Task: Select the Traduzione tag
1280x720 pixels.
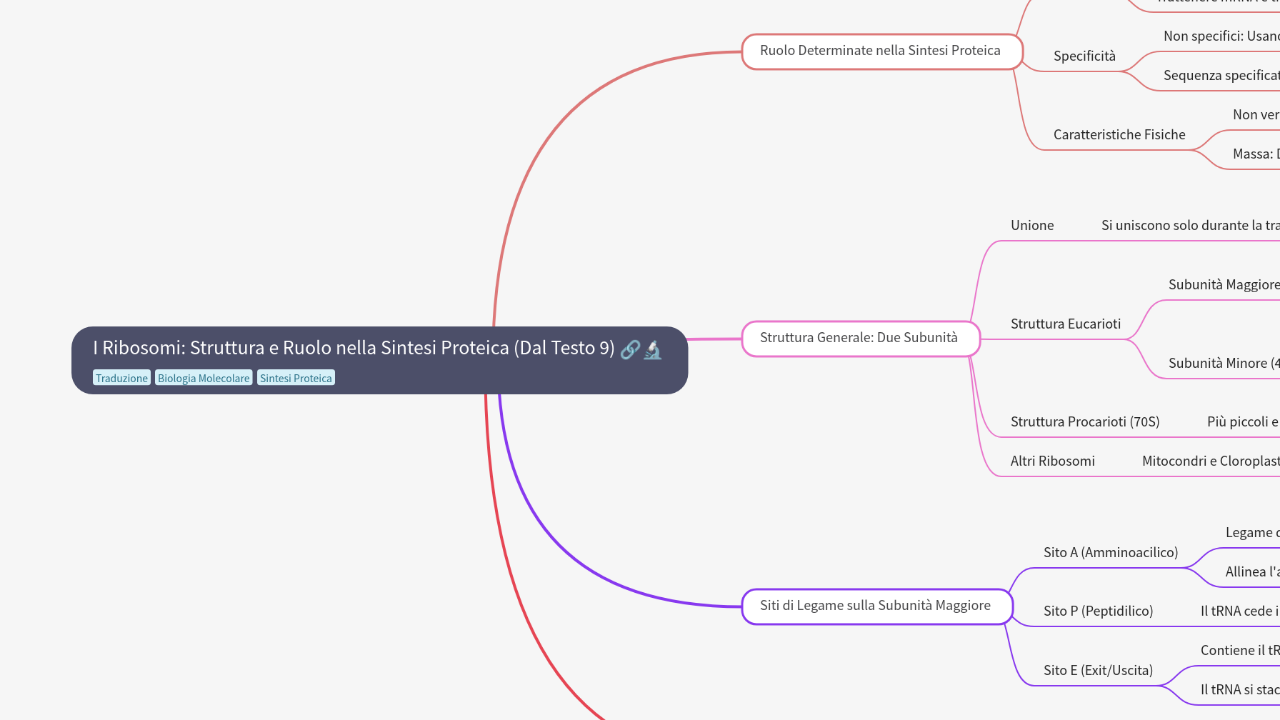Action: [122, 378]
